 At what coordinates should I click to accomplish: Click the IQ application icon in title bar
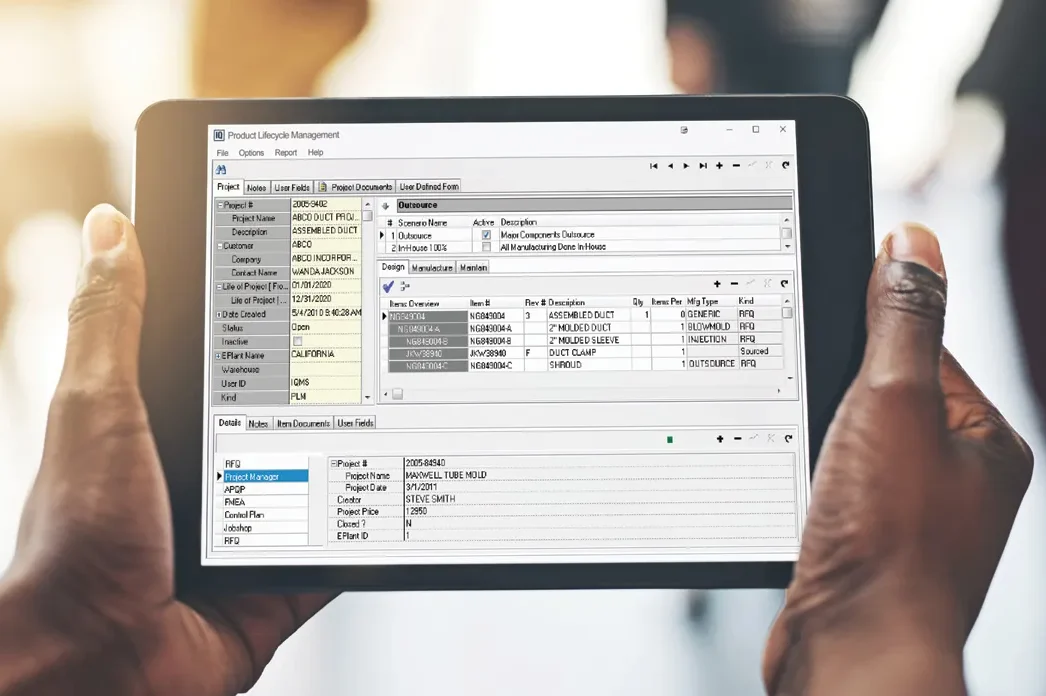click(x=219, y=135)
